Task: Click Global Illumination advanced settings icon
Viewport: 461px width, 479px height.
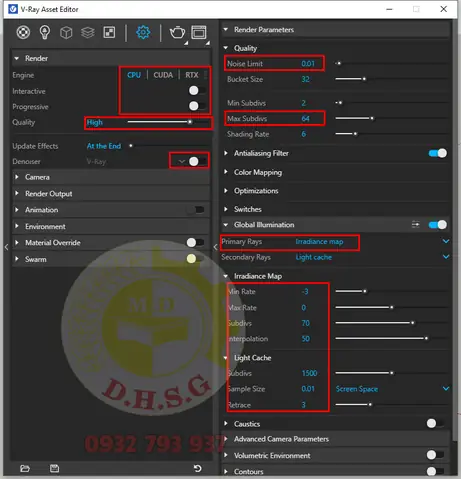Action: (x=415, y=224)
